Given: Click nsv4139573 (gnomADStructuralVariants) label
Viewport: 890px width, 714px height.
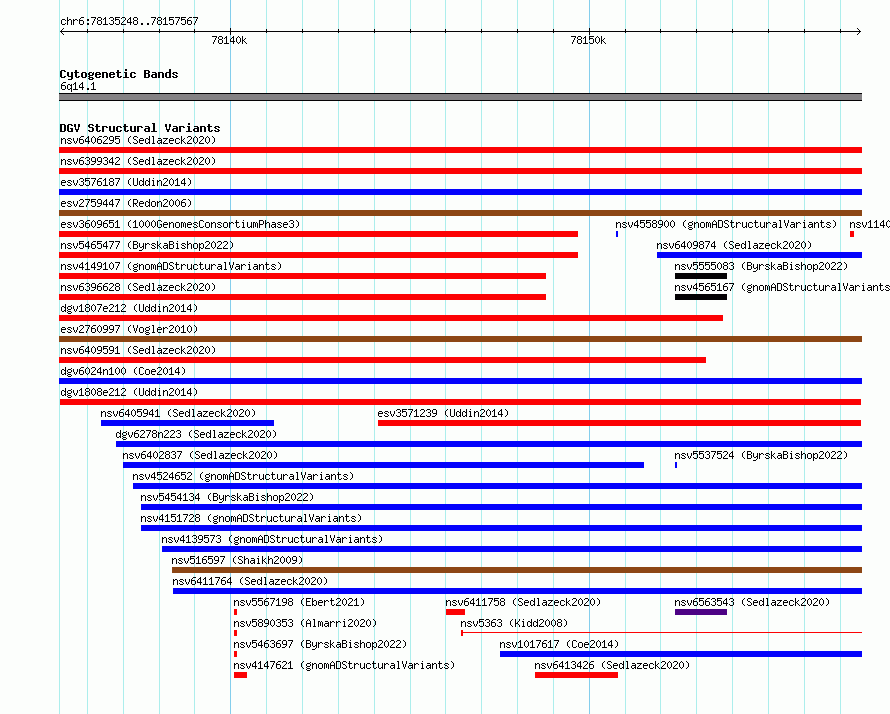Looking at the screenshot, I should pos(272,539).
